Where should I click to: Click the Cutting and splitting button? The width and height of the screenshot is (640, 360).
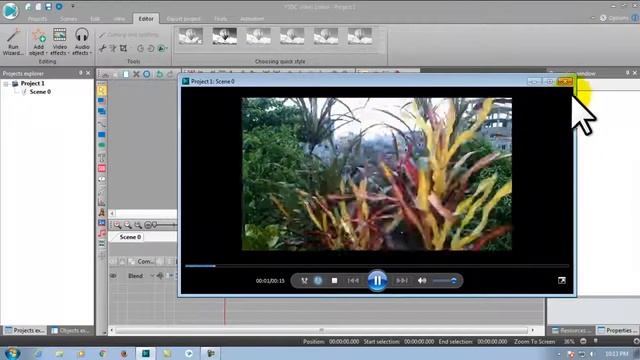pyautogui.click(x=129, y=35)
